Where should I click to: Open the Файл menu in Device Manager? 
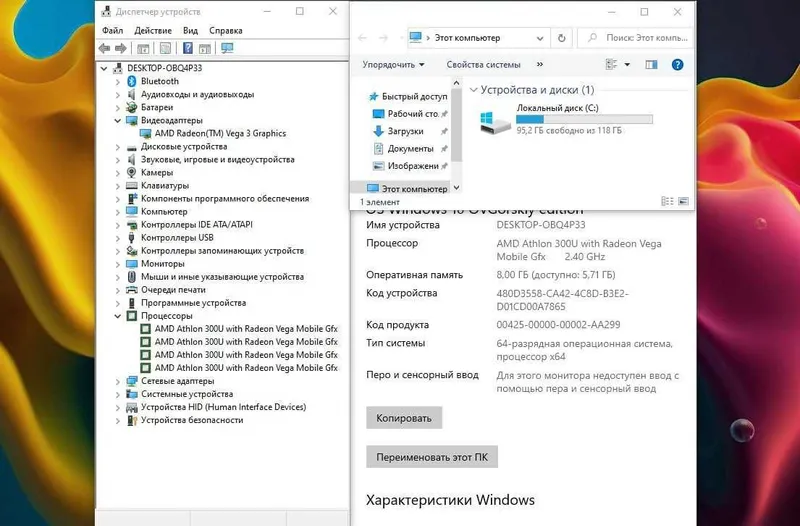pos(112,31)
